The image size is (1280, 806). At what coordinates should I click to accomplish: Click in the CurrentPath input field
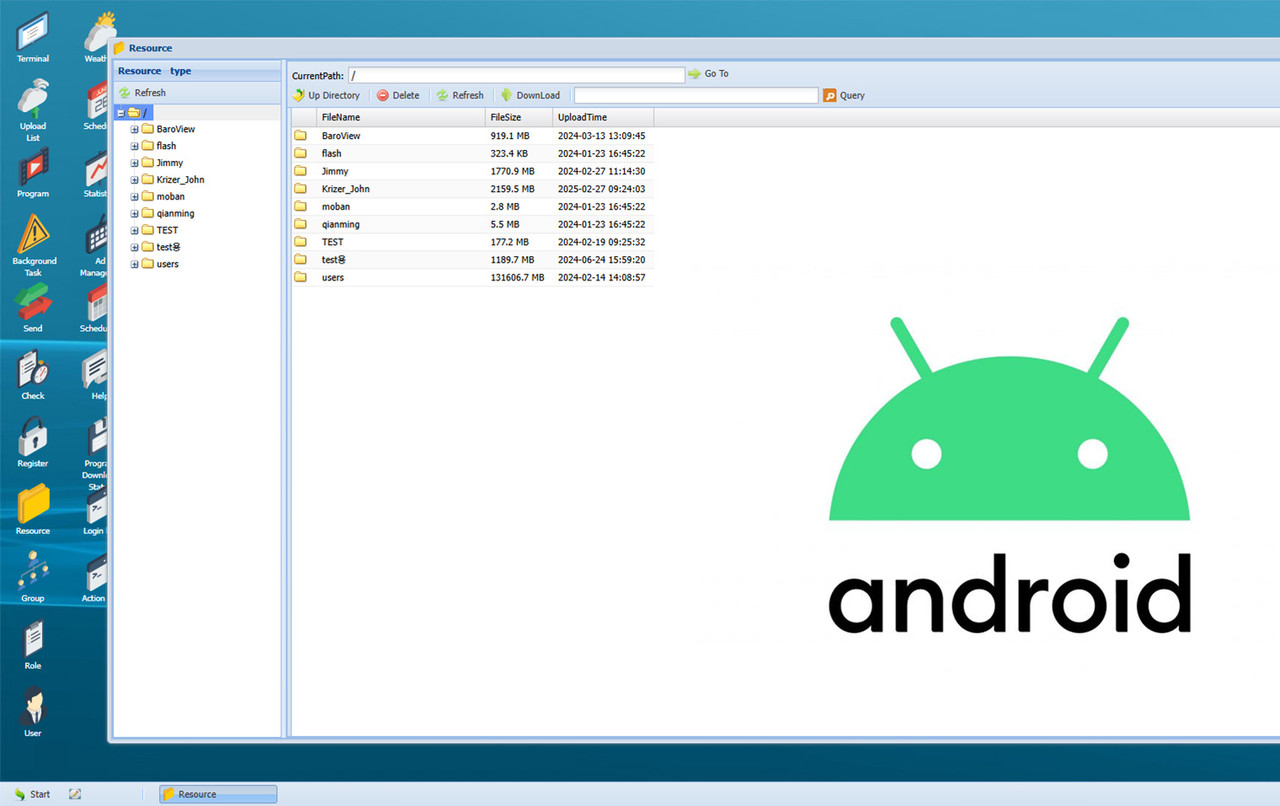[x=516, y=75]
